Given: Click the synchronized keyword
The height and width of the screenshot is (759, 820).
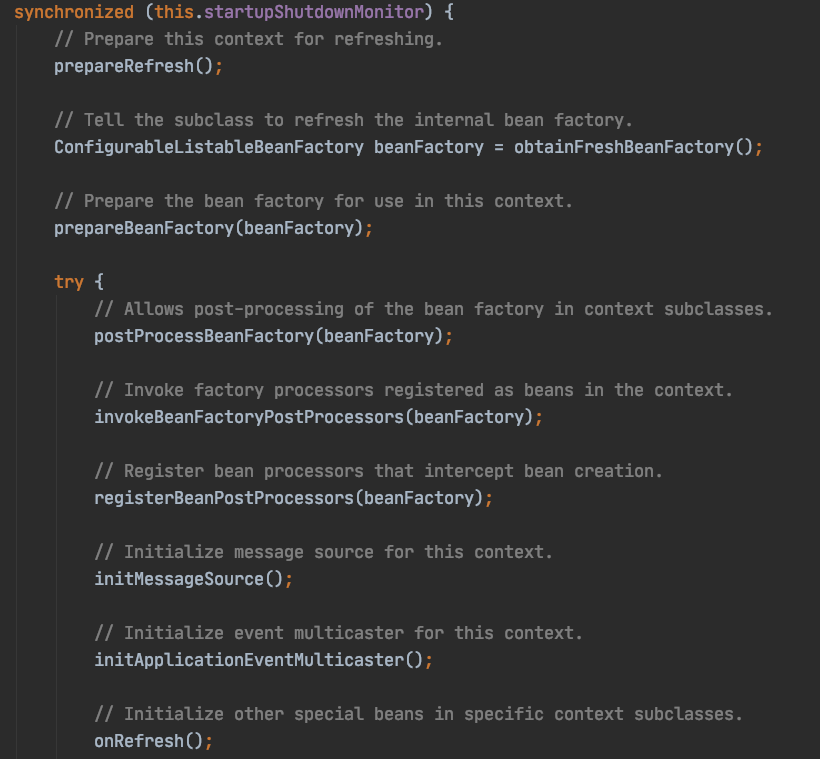Looking at the screenshot, I should point(73,13).
